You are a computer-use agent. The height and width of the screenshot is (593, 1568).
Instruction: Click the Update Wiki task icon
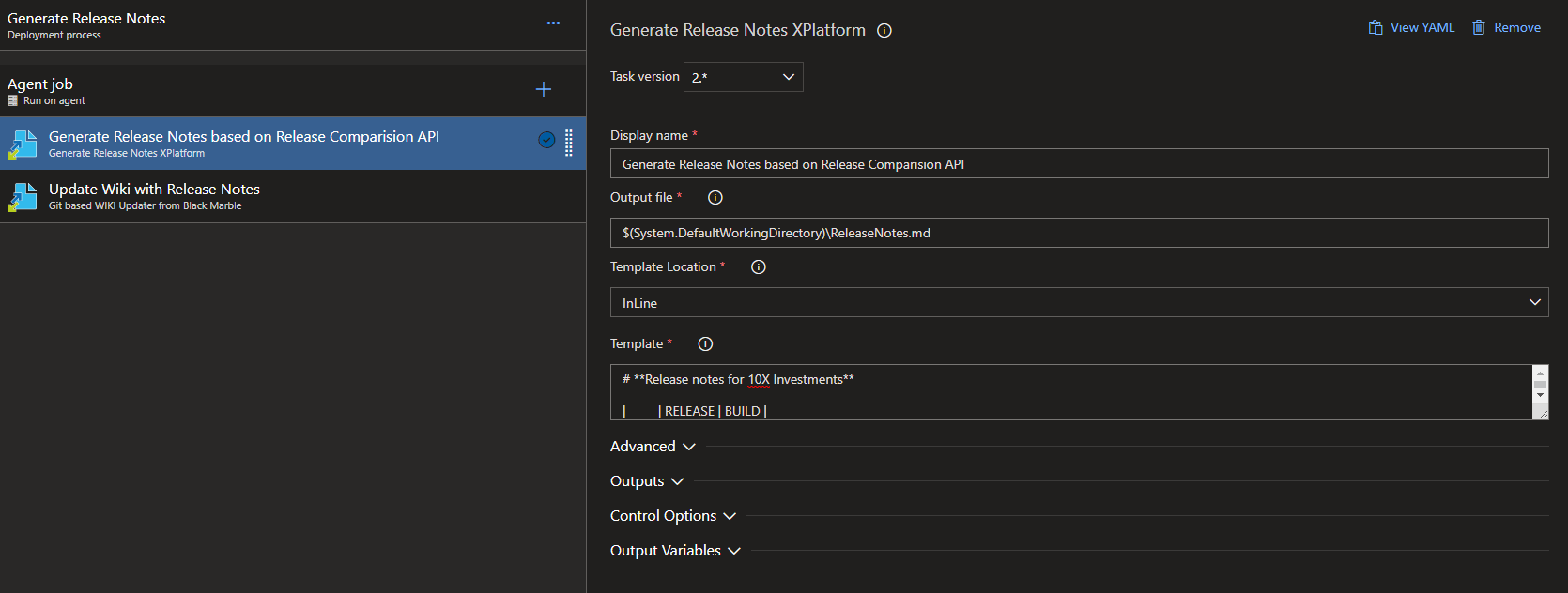[x=23, y=197]
